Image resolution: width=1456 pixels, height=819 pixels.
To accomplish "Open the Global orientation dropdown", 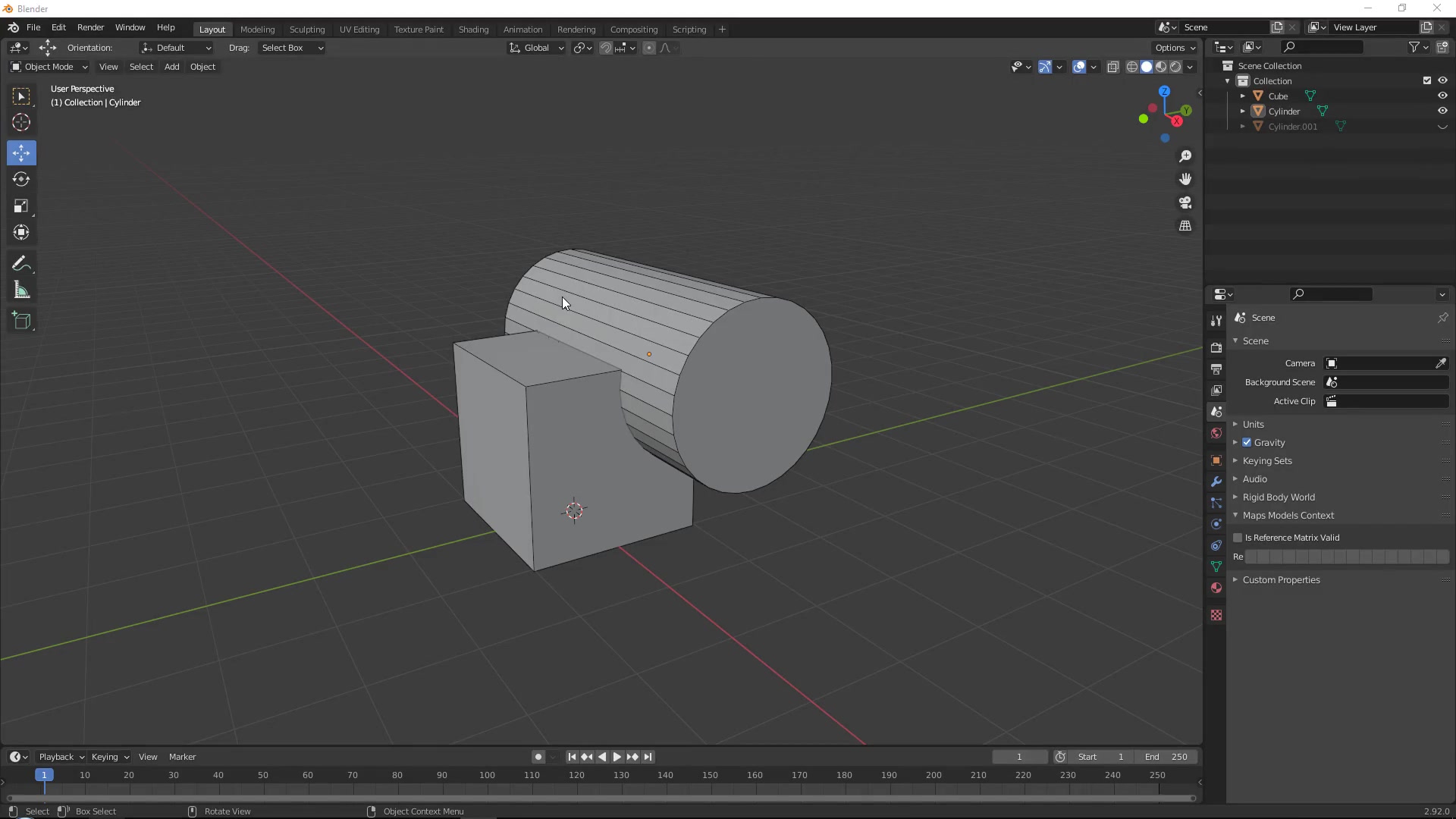I will coord(536,48).
